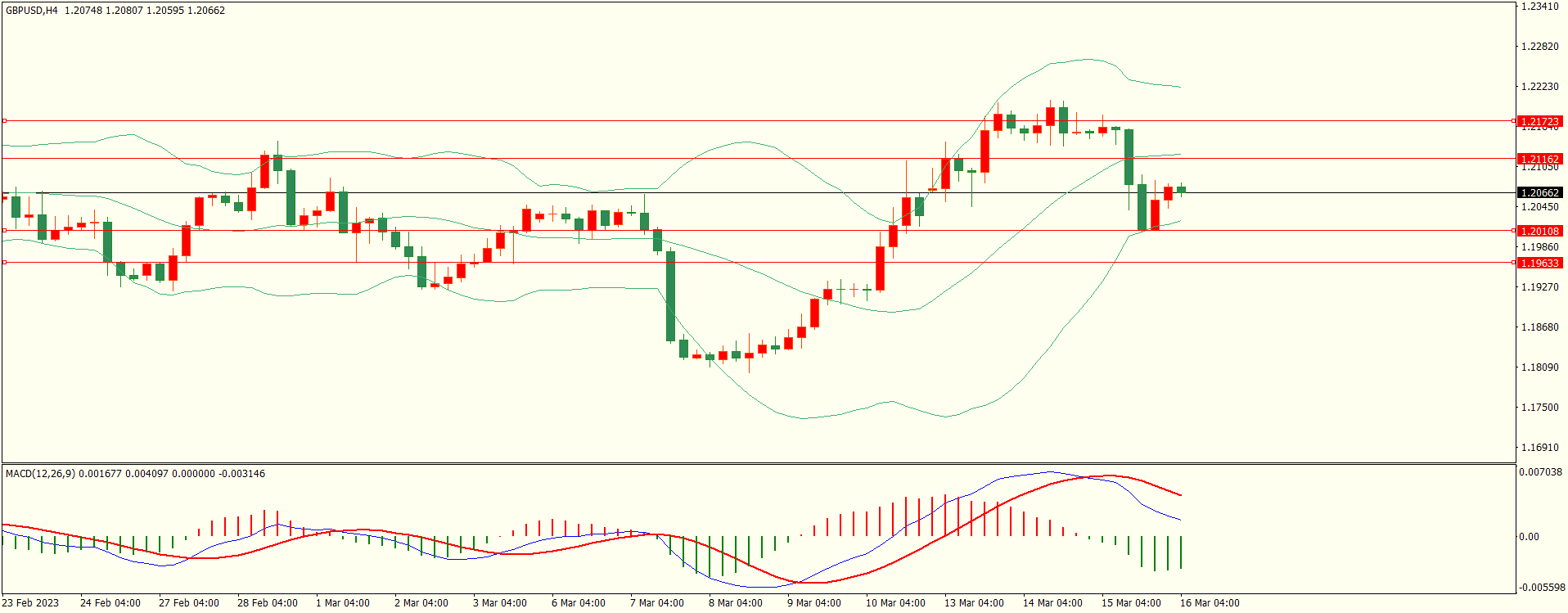Select the red 1.21162 price level label
This screenshot has width=1568, height=613.
(x=1539, y=160)
